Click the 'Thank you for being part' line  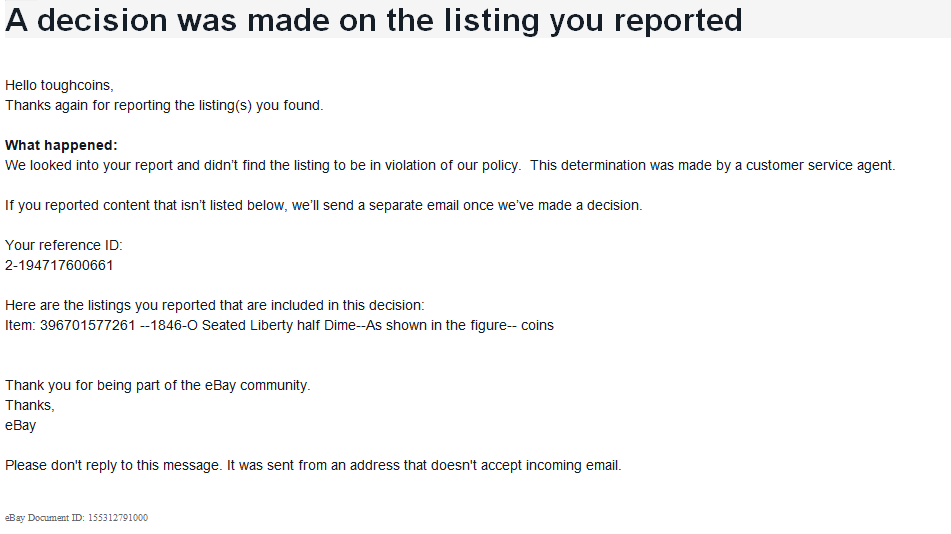(x=158, y=385)
